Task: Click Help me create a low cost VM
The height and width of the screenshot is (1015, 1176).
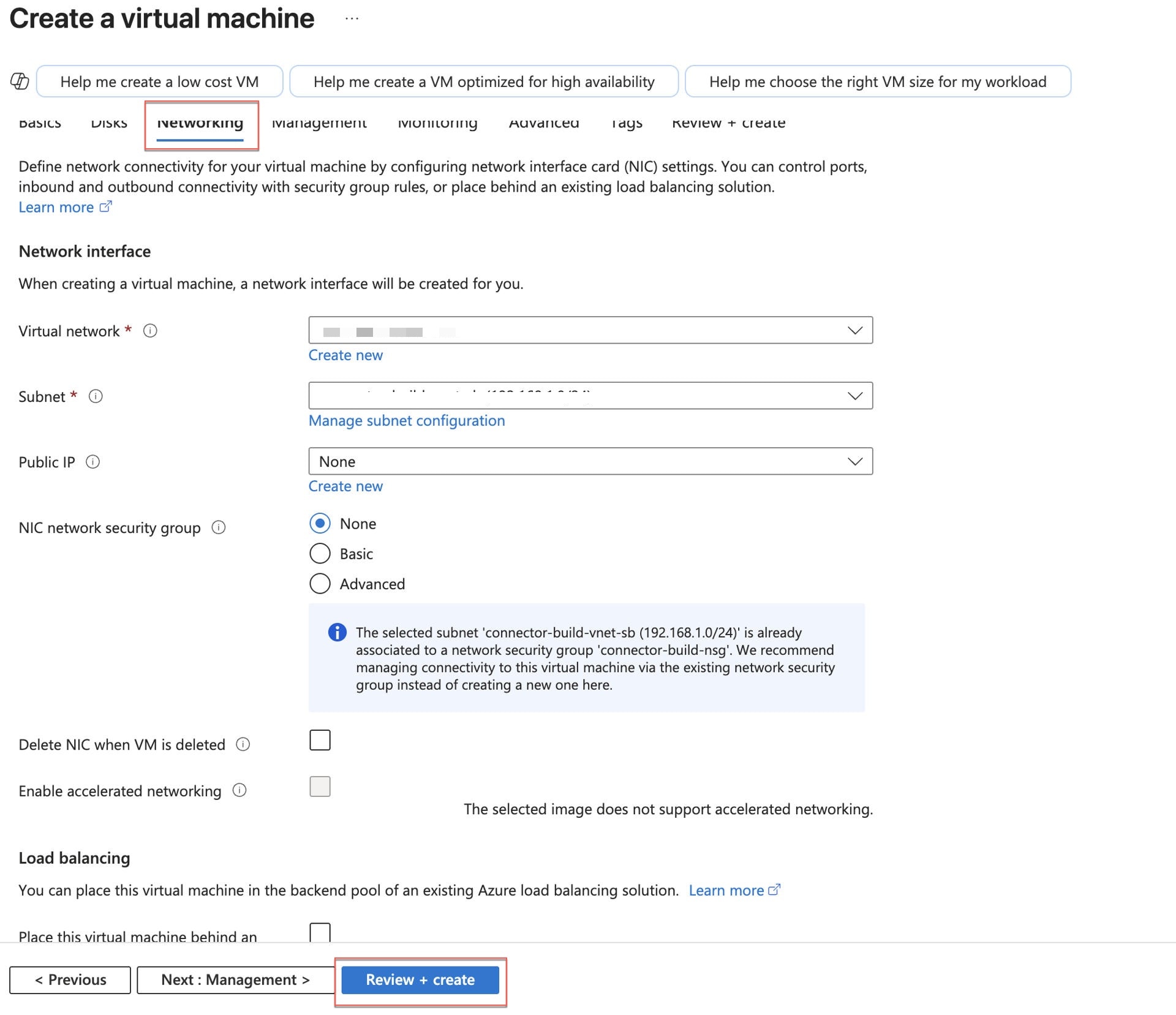Action: tap(159, 81)
